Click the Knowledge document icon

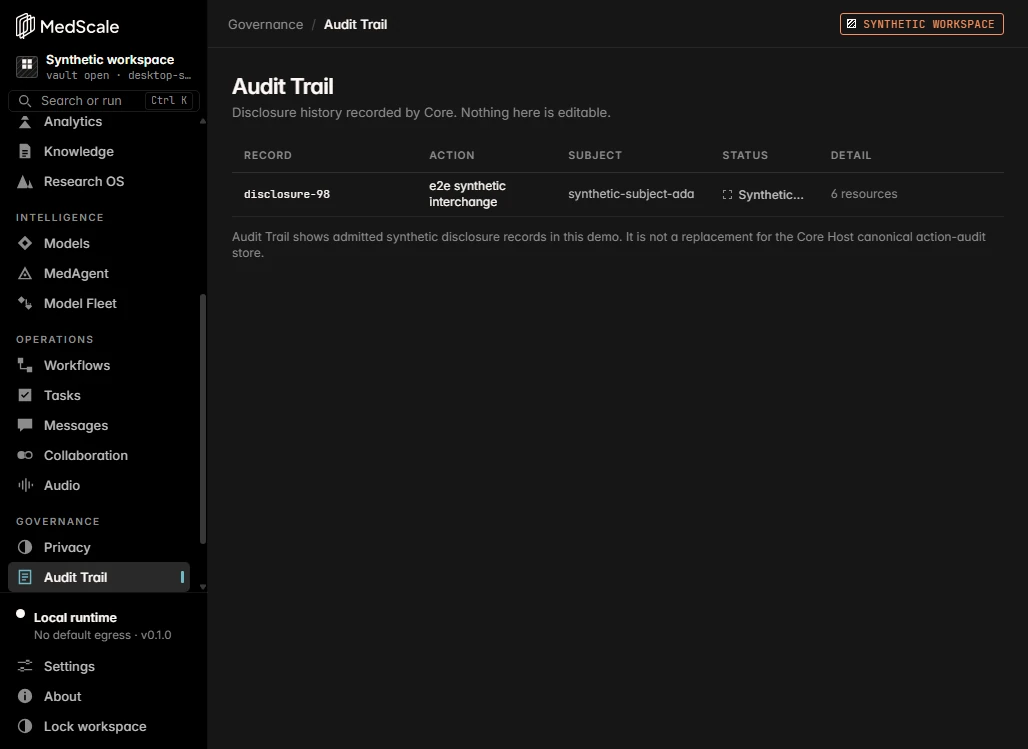(x=25, y=152)
